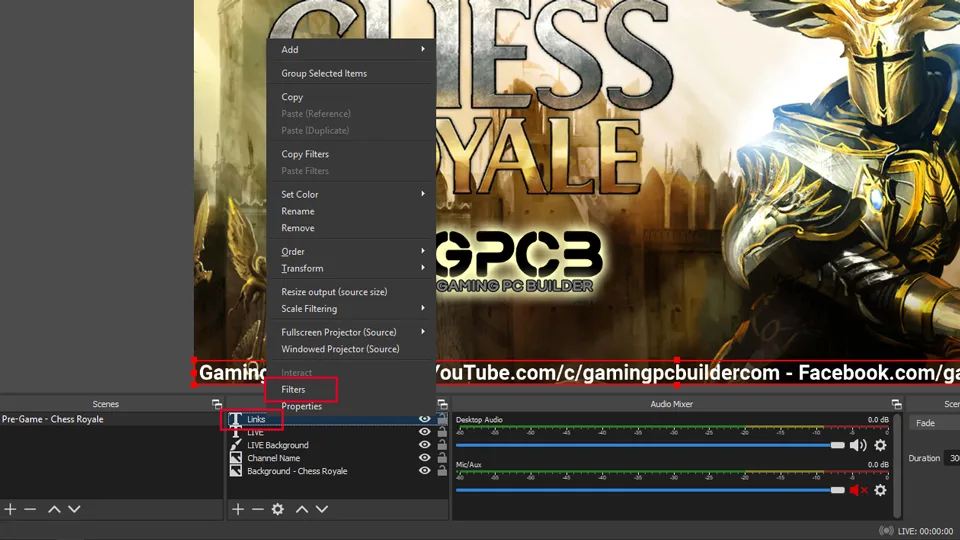Move selected source down arrow

point(321,509)
